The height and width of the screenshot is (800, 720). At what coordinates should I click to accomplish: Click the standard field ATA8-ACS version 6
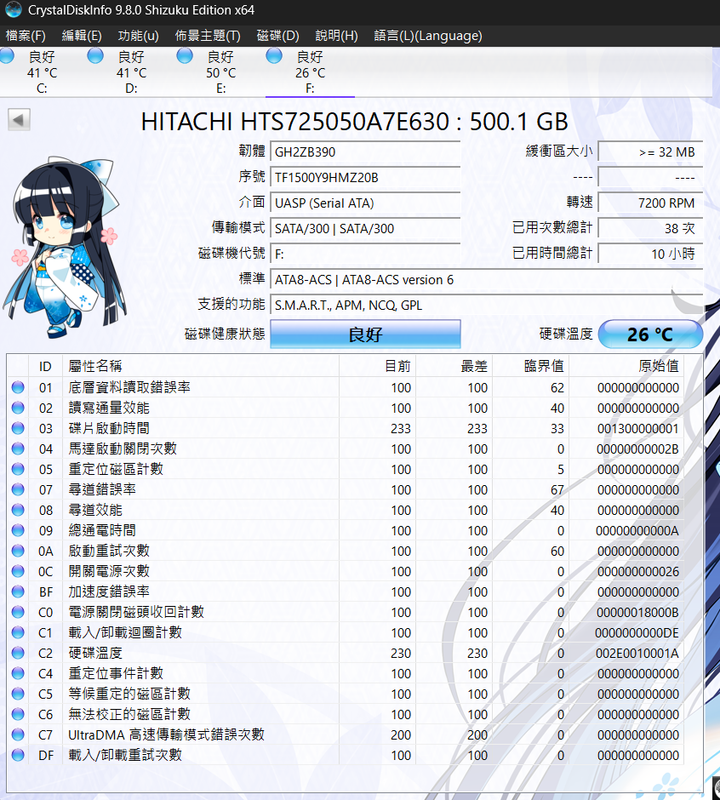(x=486, y=280)
